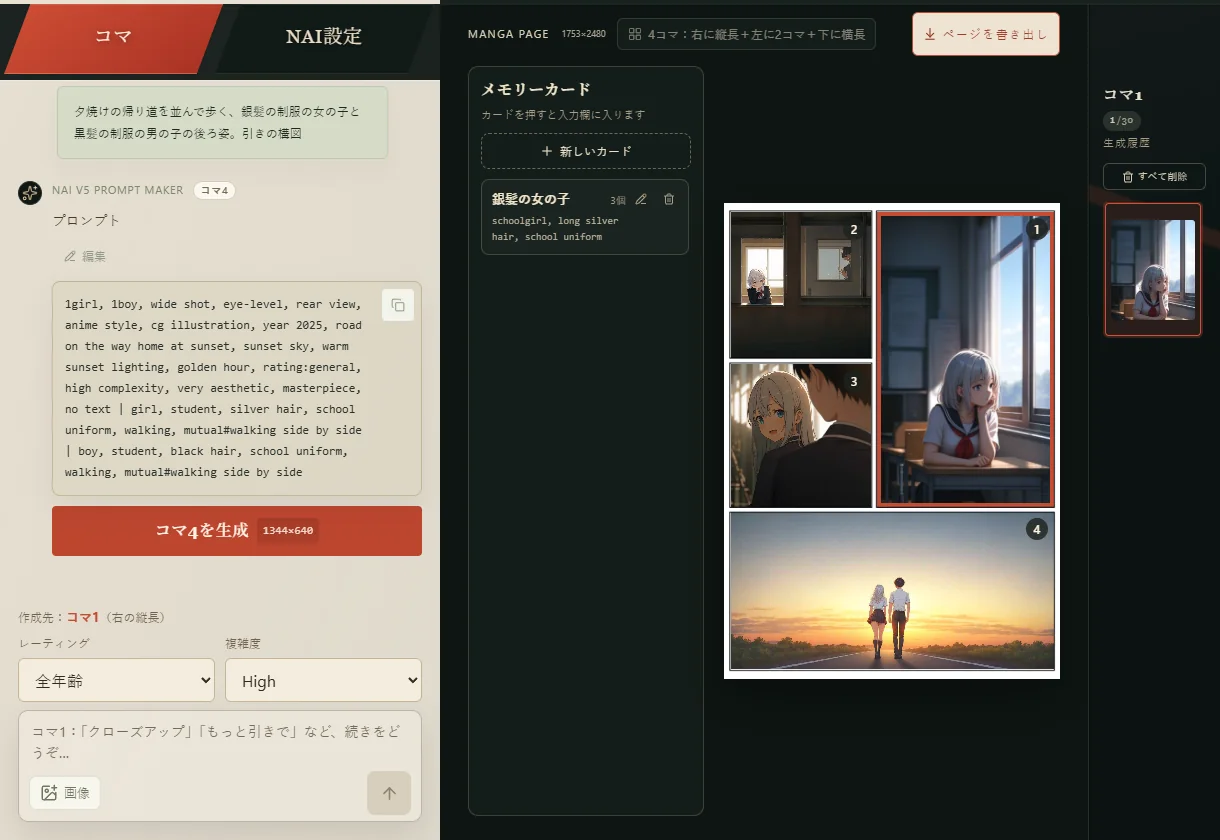Open the コマ1 history thumbnail
The width and height of the screenshot is (1220, 840).
1153,270
